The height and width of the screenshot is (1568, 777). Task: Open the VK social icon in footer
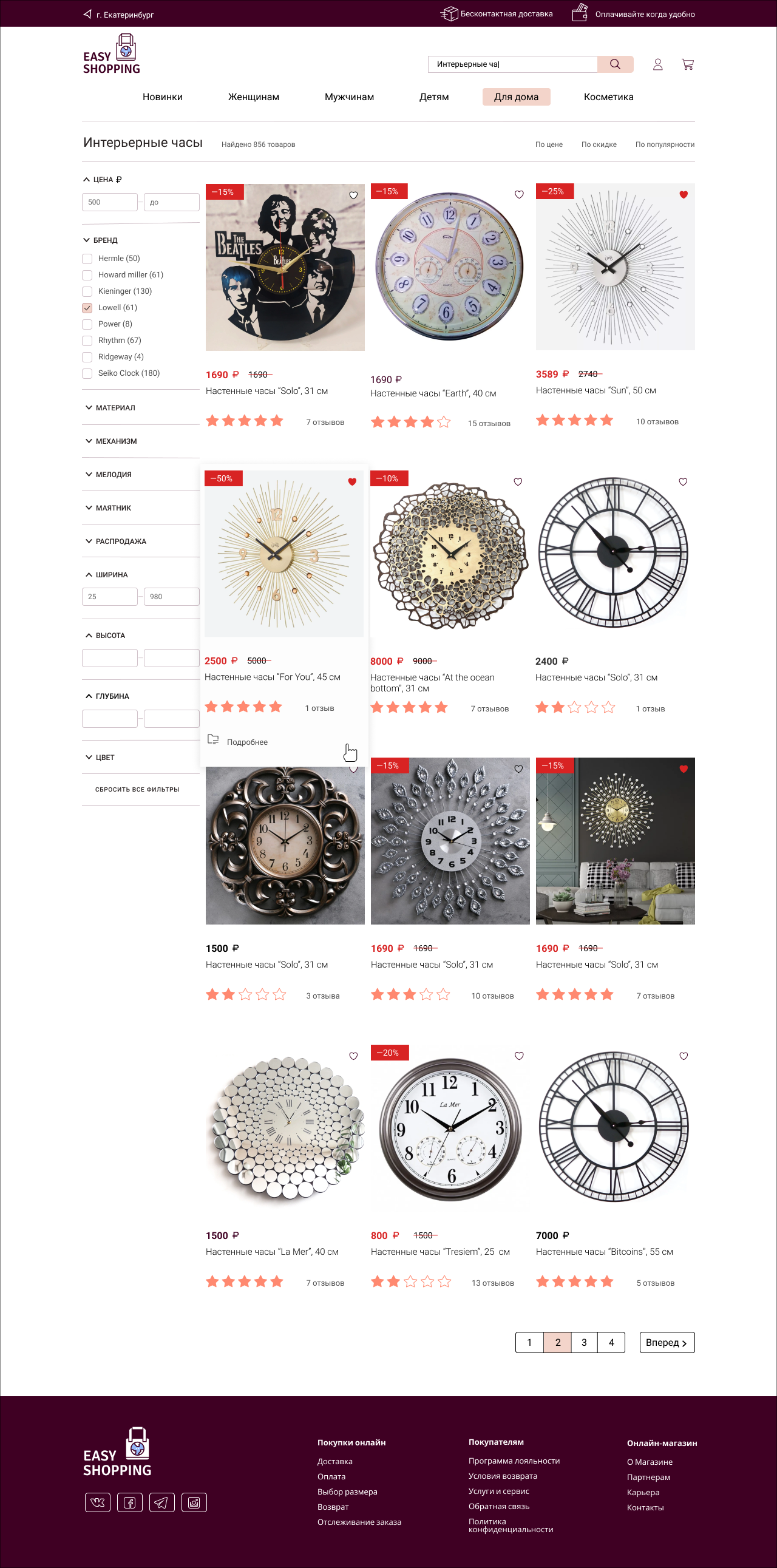[x=98, y=1502]
